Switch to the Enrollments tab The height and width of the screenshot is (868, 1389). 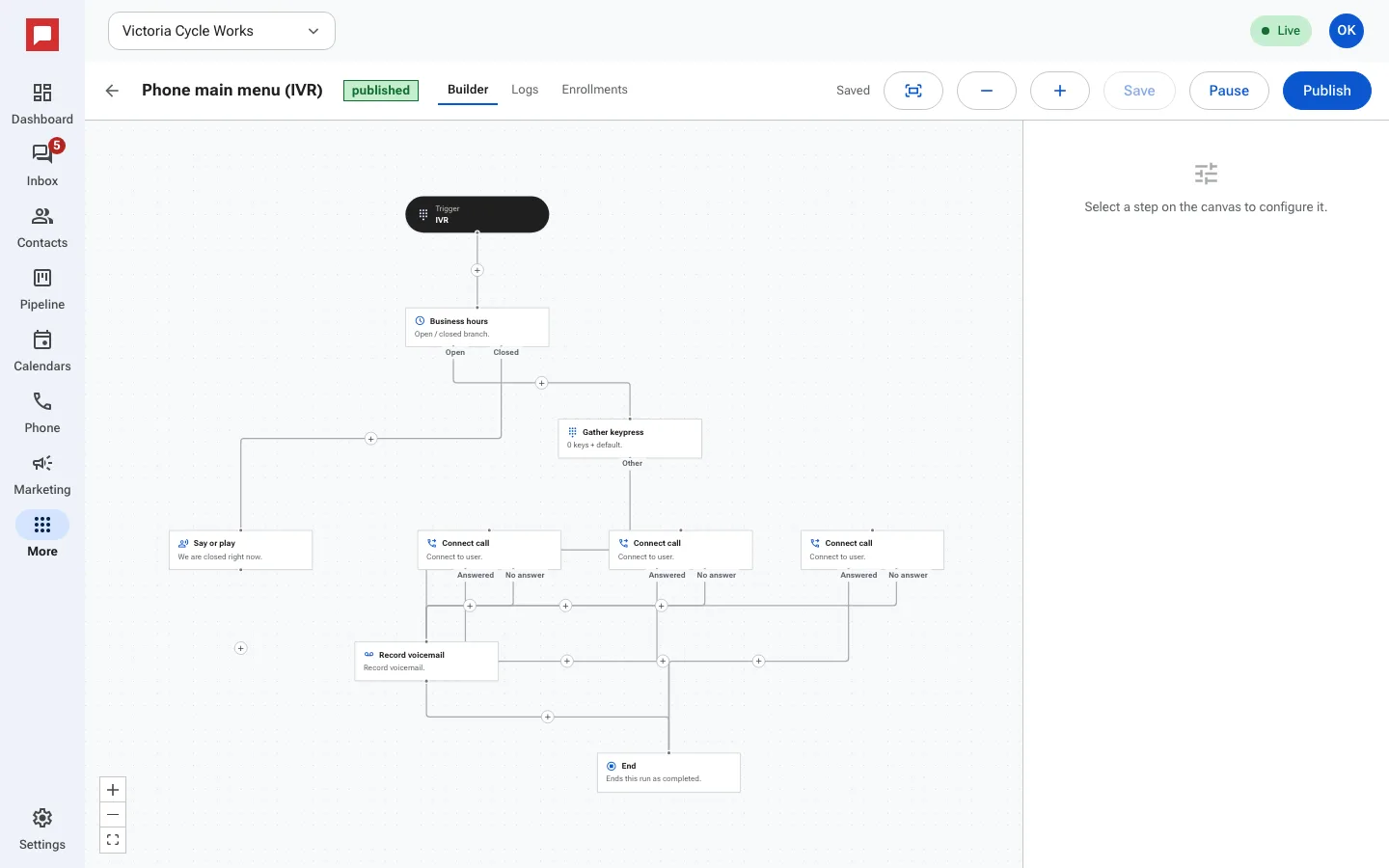coord(594,90)
